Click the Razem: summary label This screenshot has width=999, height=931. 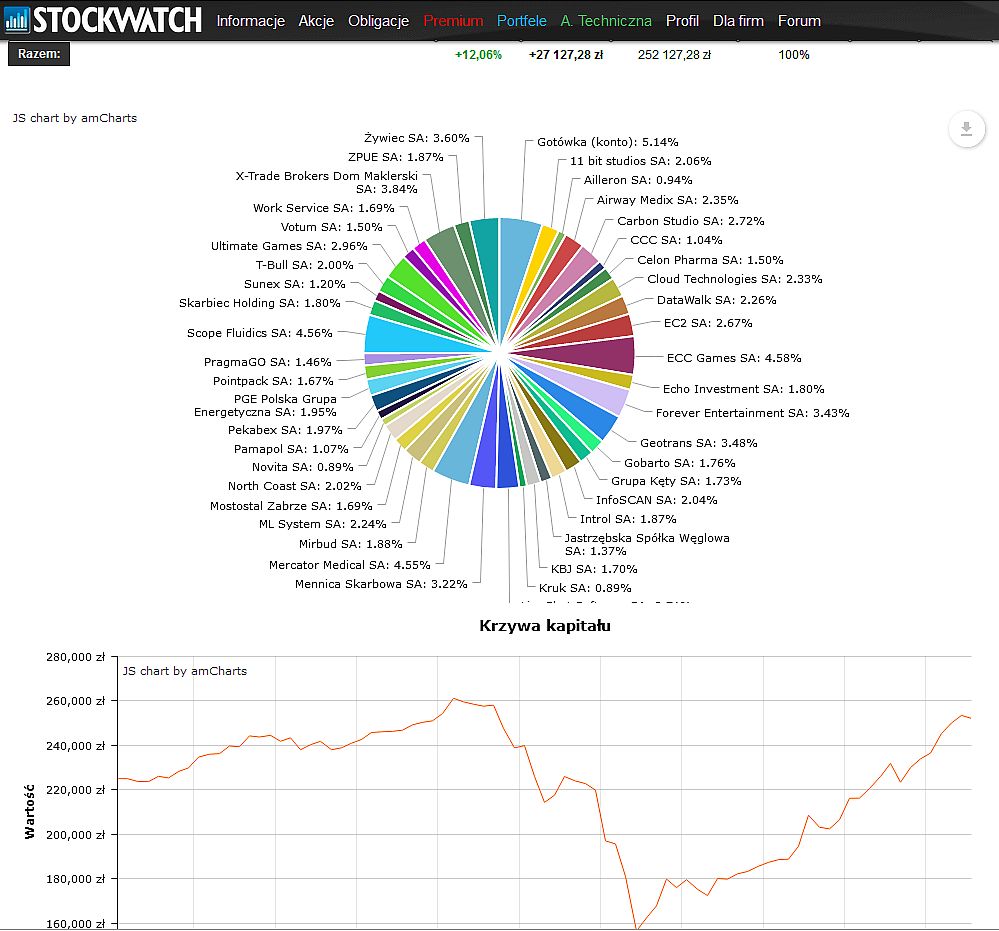pyautogui.click(x=39, y=54)
